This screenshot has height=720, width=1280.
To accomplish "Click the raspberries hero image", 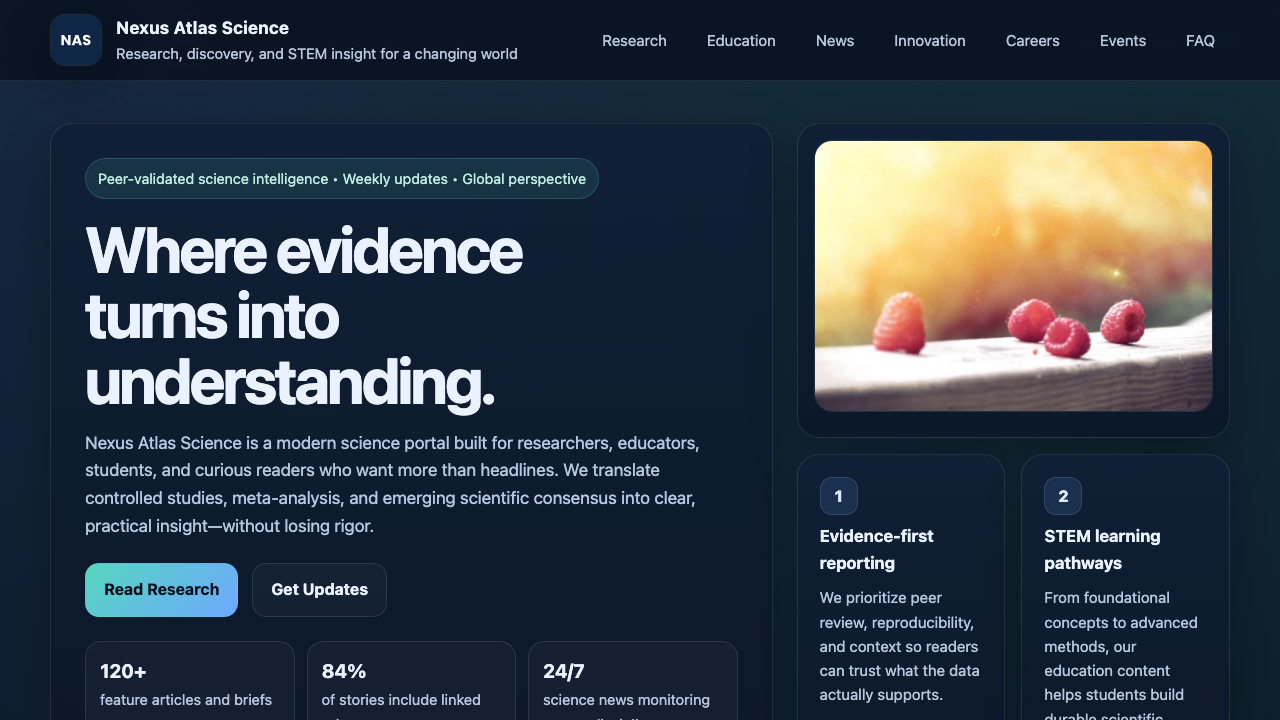I will click(x=1013, y=276).
